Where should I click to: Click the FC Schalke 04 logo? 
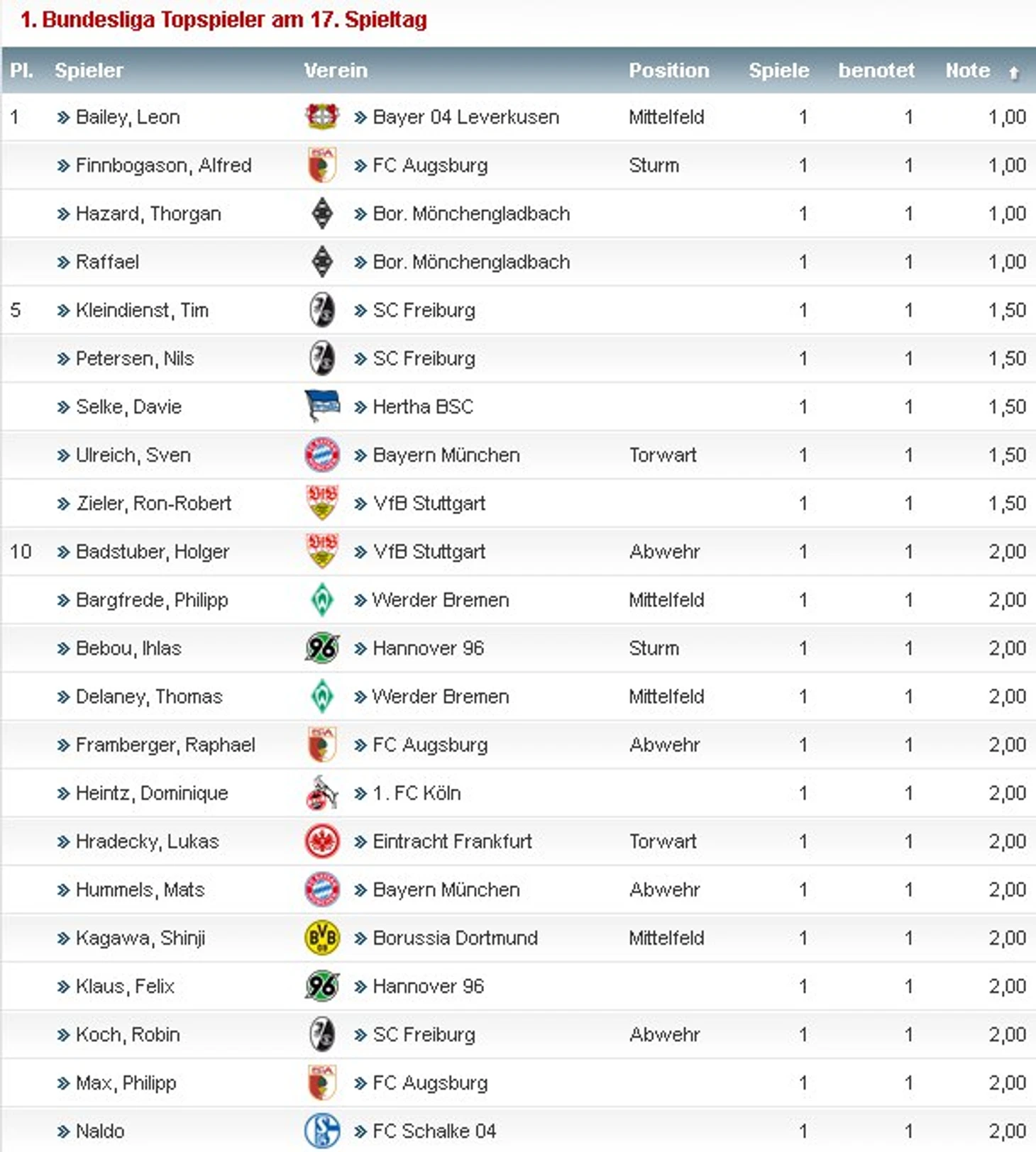click(x=321, y=1130)
